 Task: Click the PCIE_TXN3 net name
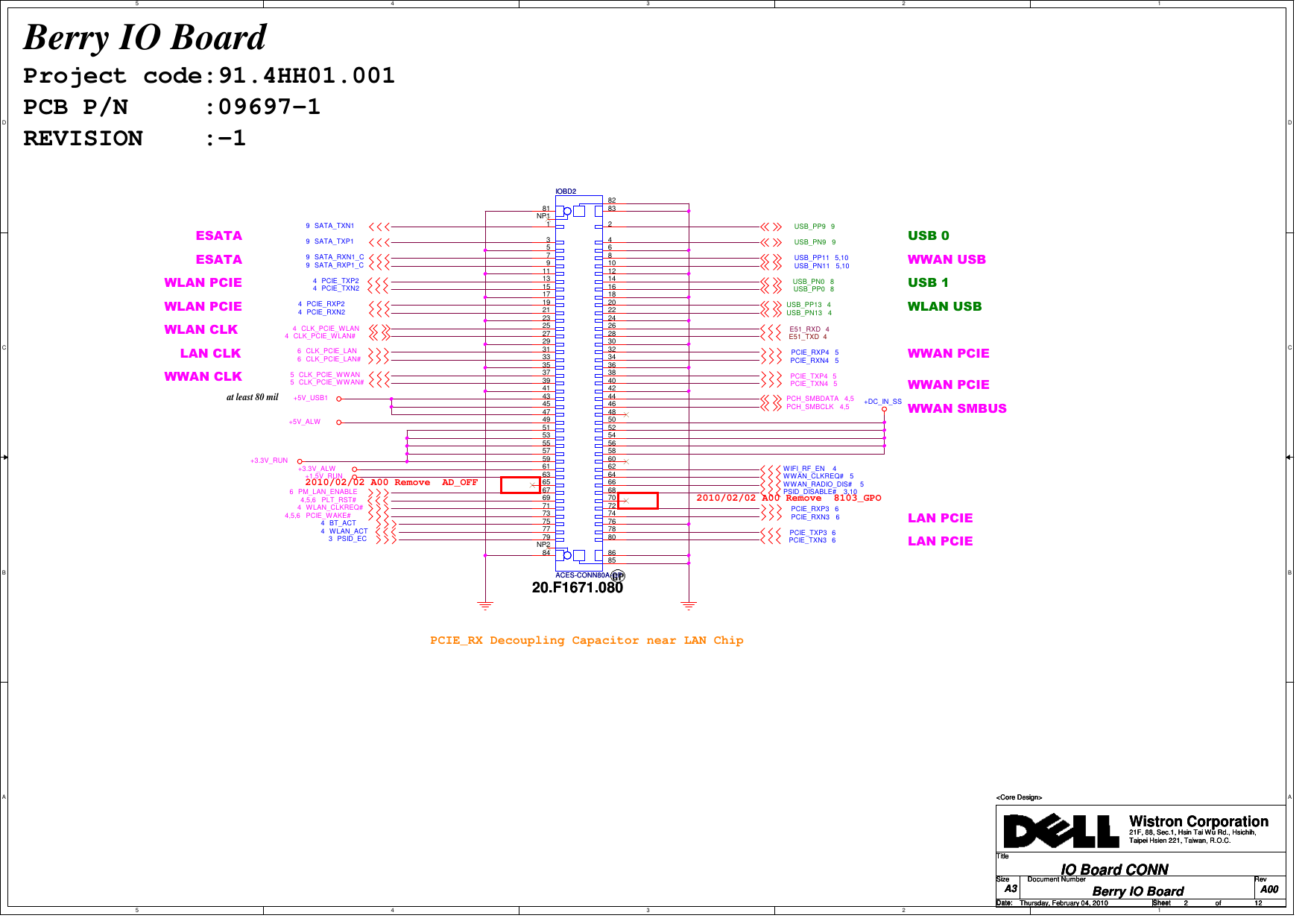(x=808, y=540)
